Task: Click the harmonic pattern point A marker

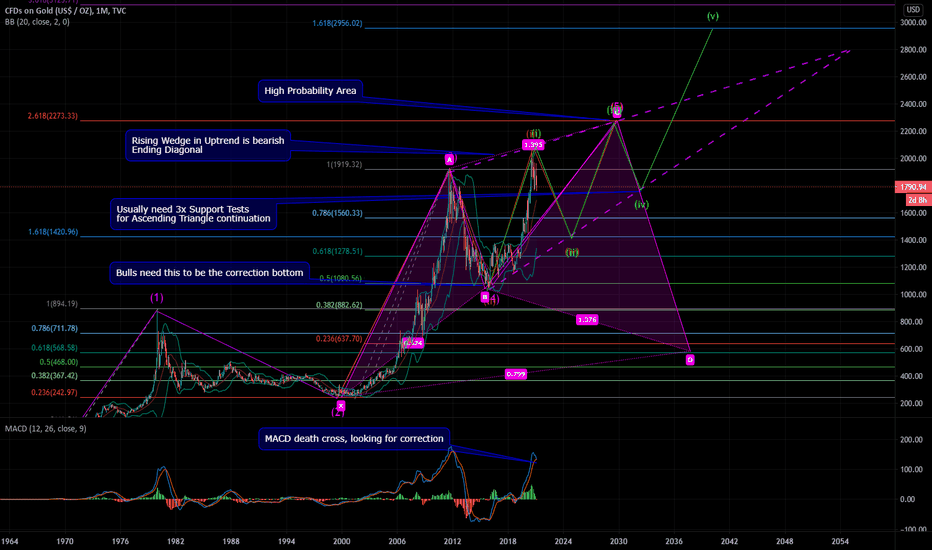Action: pos(450,159)
